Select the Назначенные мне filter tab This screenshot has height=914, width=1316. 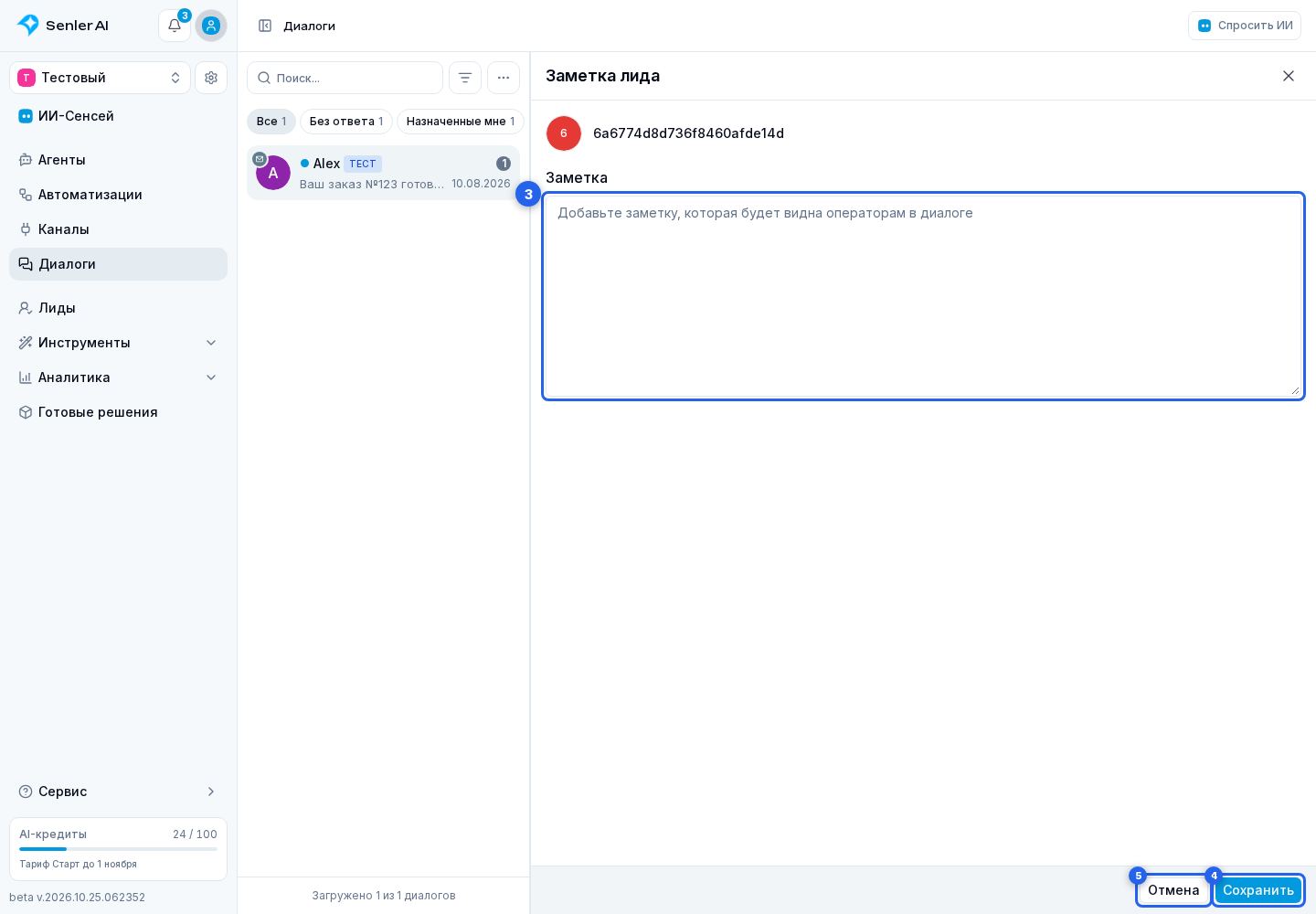click(461, 122)
